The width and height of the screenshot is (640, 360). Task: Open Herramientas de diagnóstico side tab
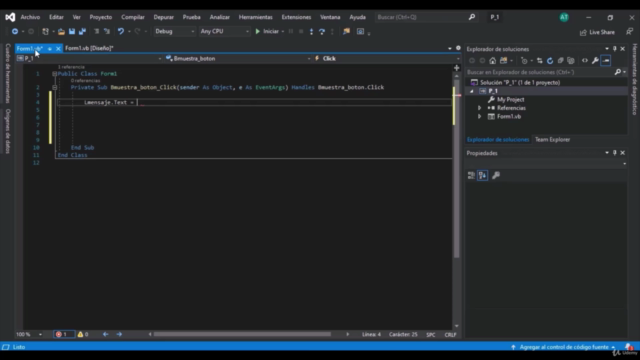[635, 79]
